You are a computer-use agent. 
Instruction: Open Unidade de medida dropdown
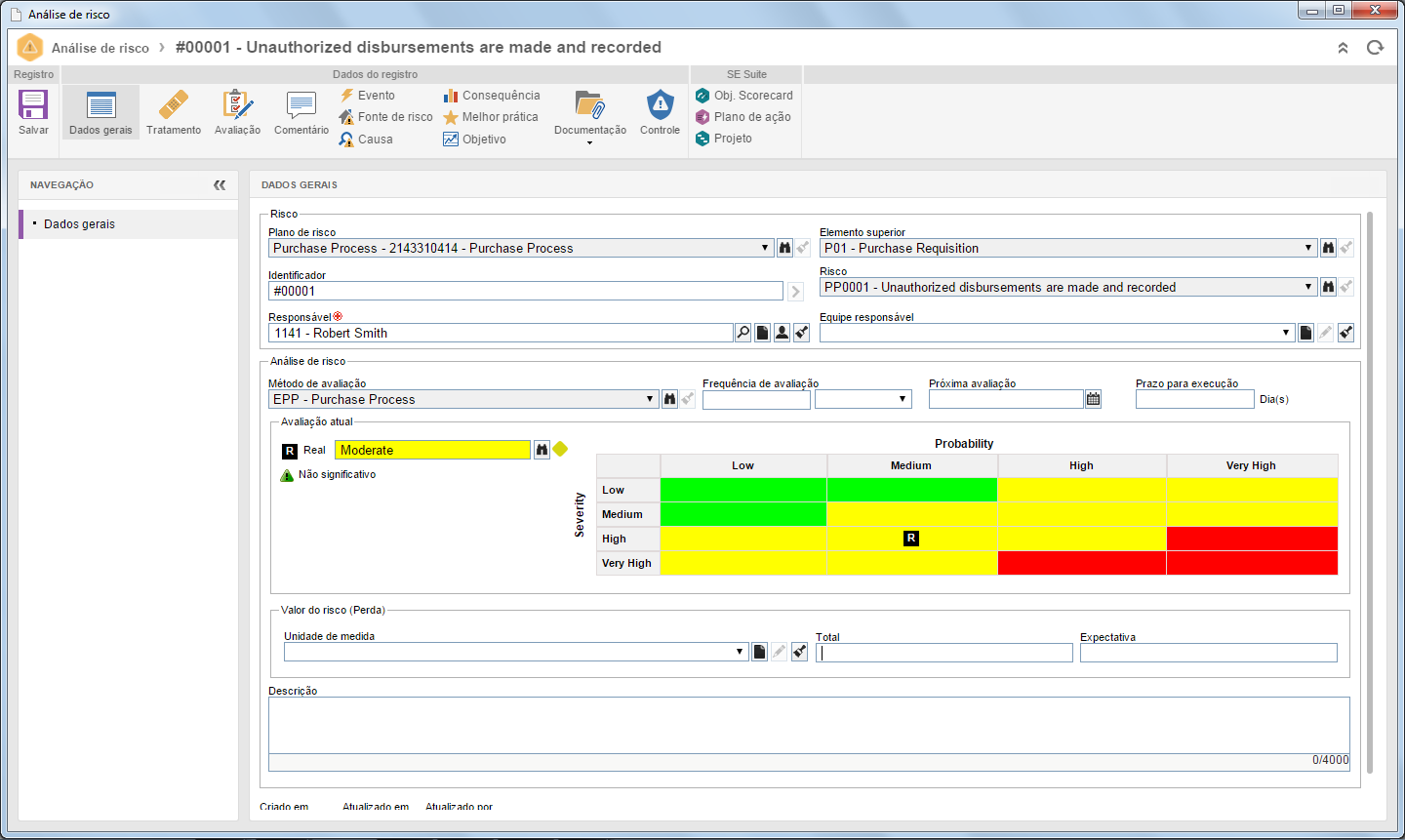pyautogui.click(x=740, y=652)
